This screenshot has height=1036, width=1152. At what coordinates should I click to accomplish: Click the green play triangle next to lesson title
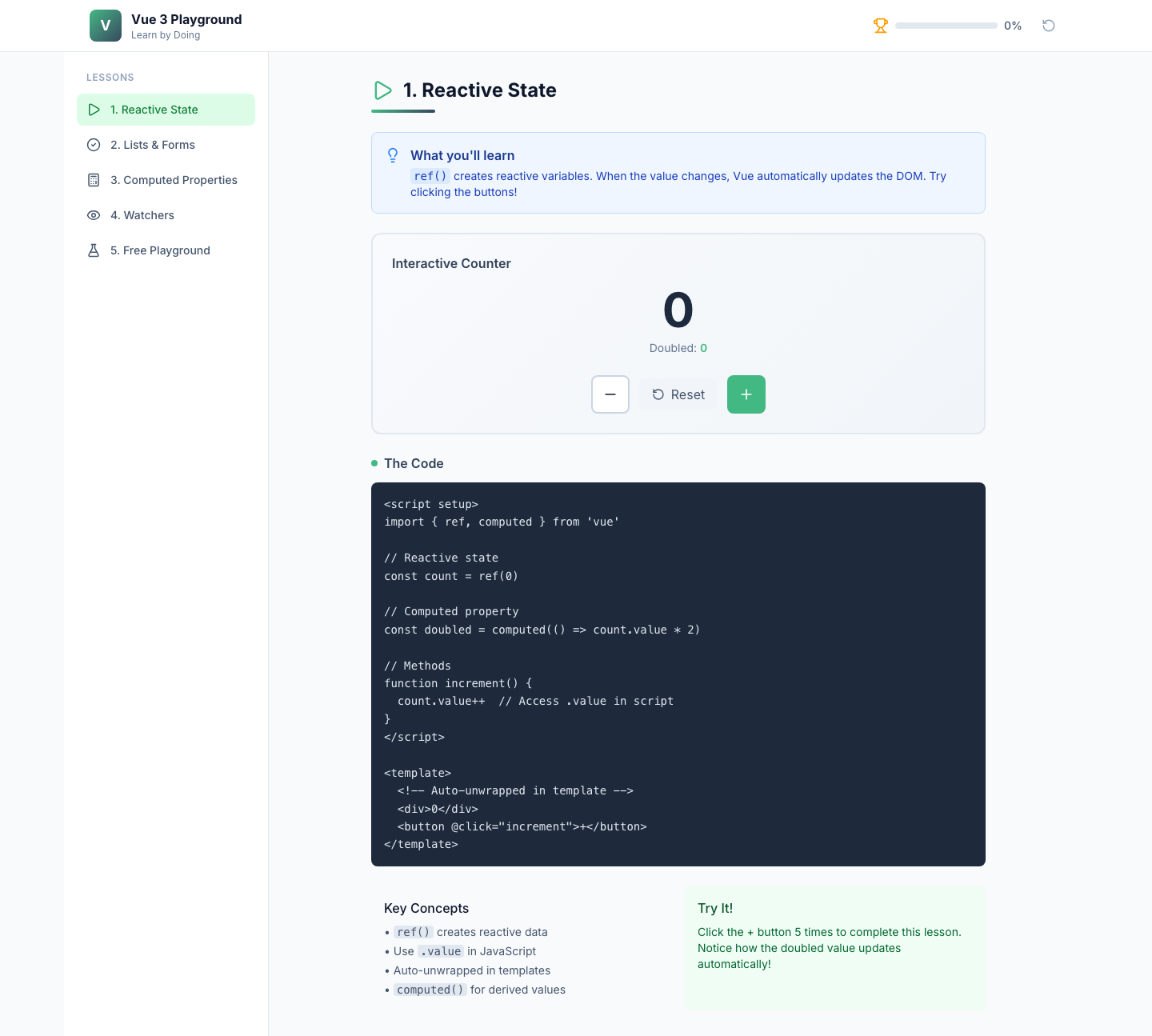tap(382, 90)
